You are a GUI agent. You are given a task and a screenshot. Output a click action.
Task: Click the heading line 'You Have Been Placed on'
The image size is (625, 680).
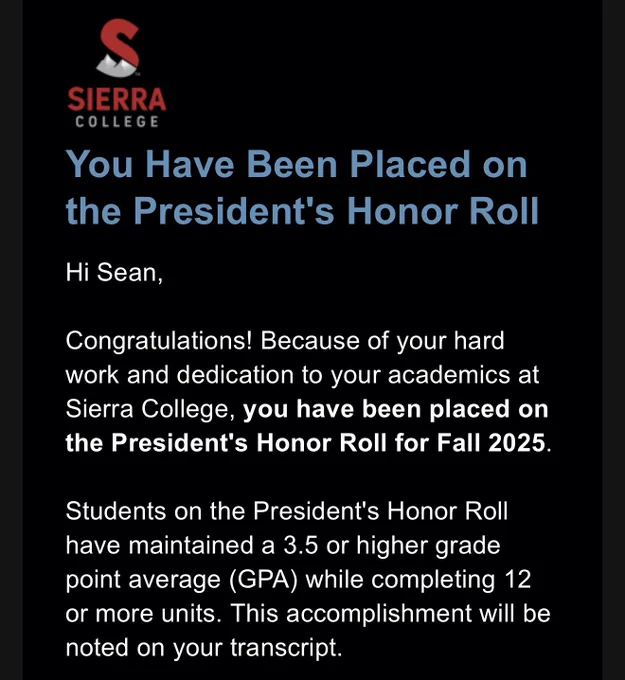296,164
